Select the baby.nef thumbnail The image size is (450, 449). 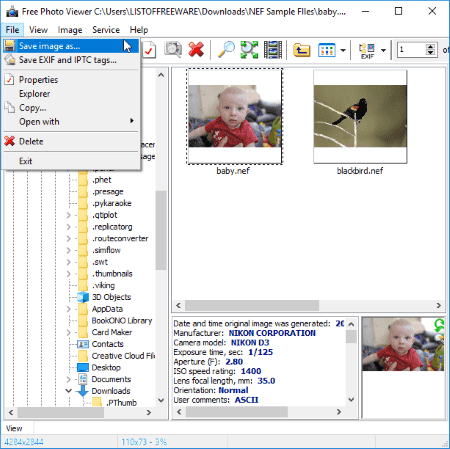234,116
